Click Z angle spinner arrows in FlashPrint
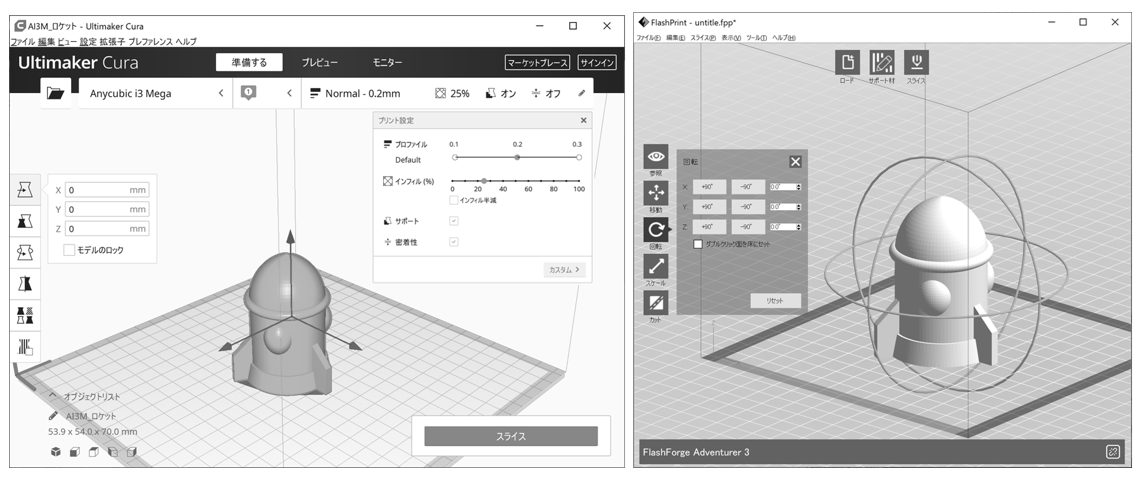This screenshot has width=1144, height=484. pyautogui.click(x=798, y=227)
